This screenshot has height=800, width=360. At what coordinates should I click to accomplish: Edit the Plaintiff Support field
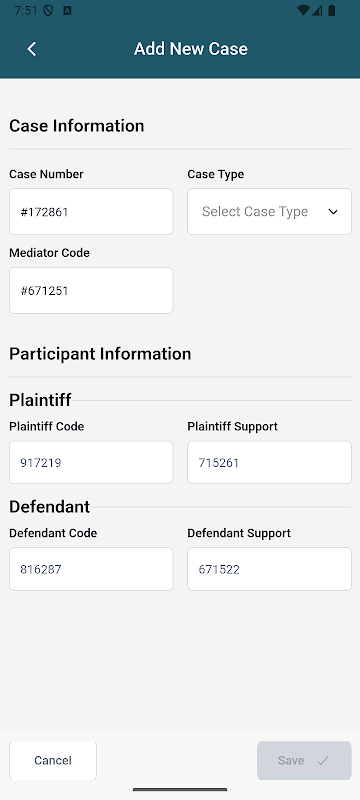269,462
